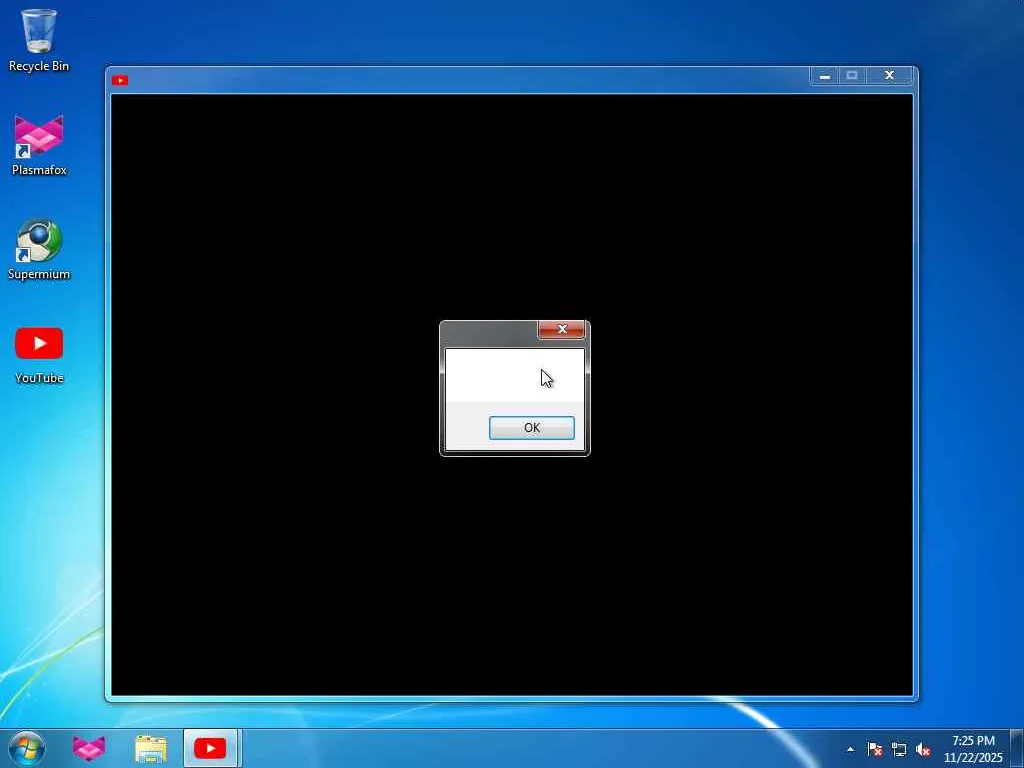Show hidden system tray icons
The width and height of the screenshot is (1024, 768).
pyautogui.click(x=850, y=749)
